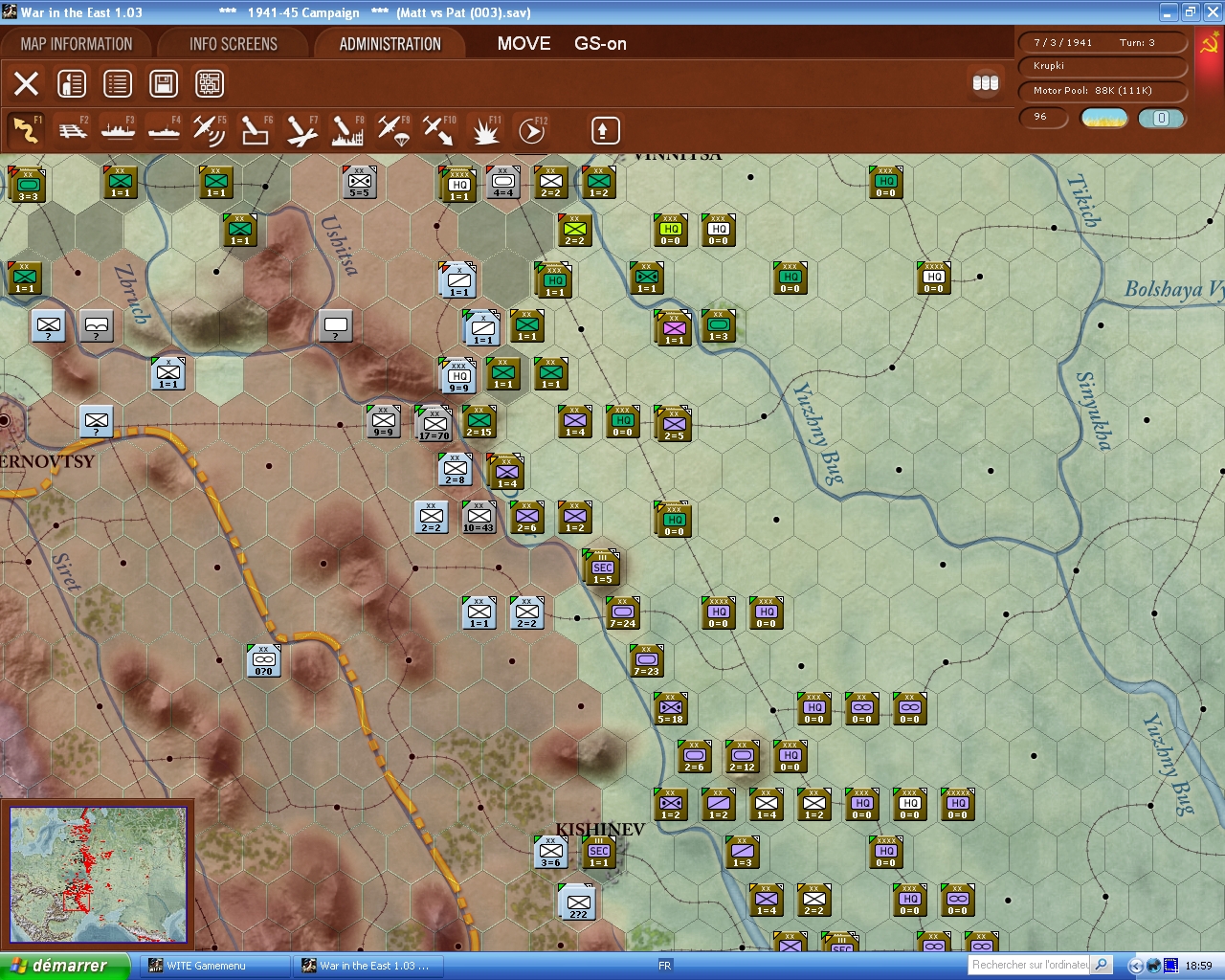Click the wheat field weather indicator
Screen dimensions: 1225x980
(1103, 118)
